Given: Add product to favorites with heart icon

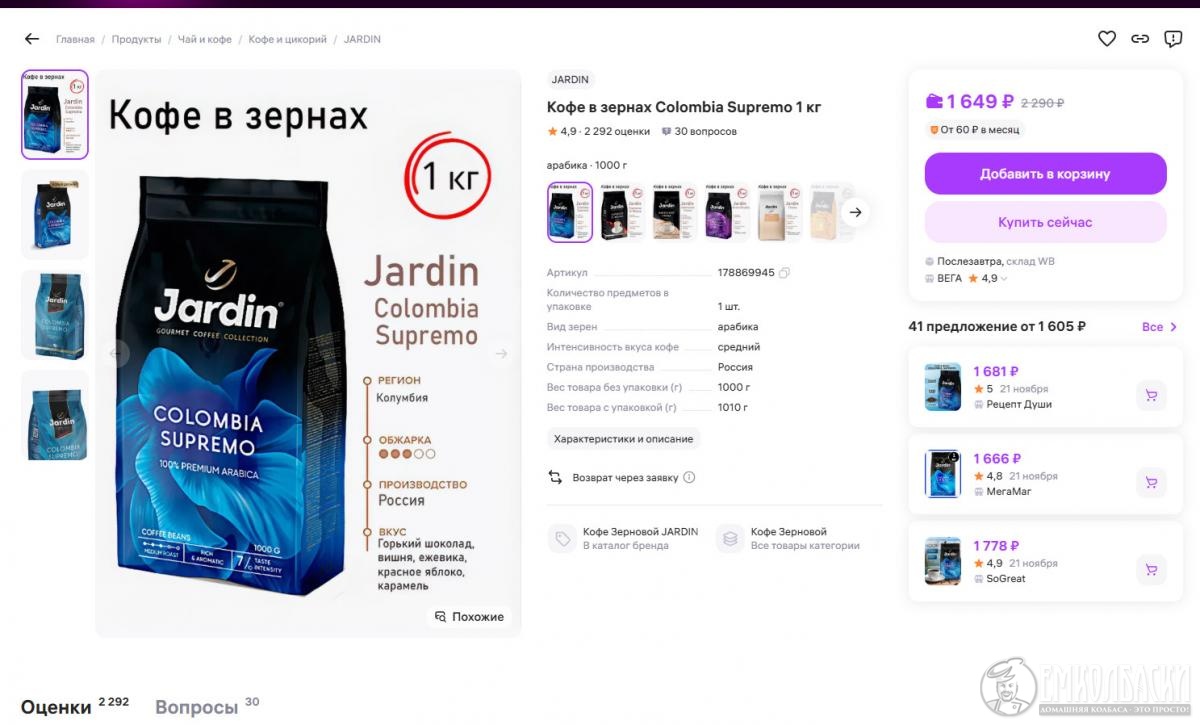Looking at the screenshot, I should [x=1107, y=39].
